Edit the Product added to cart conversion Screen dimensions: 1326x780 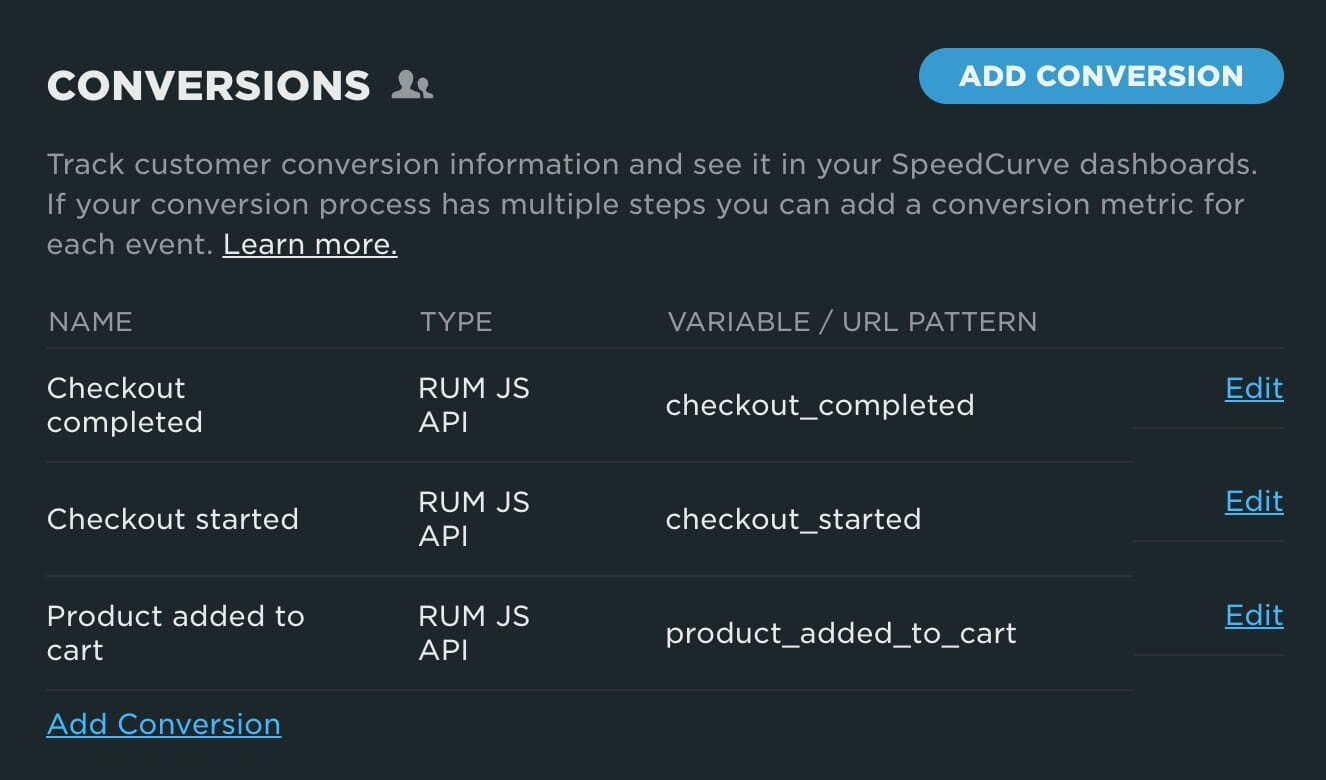1253,615
